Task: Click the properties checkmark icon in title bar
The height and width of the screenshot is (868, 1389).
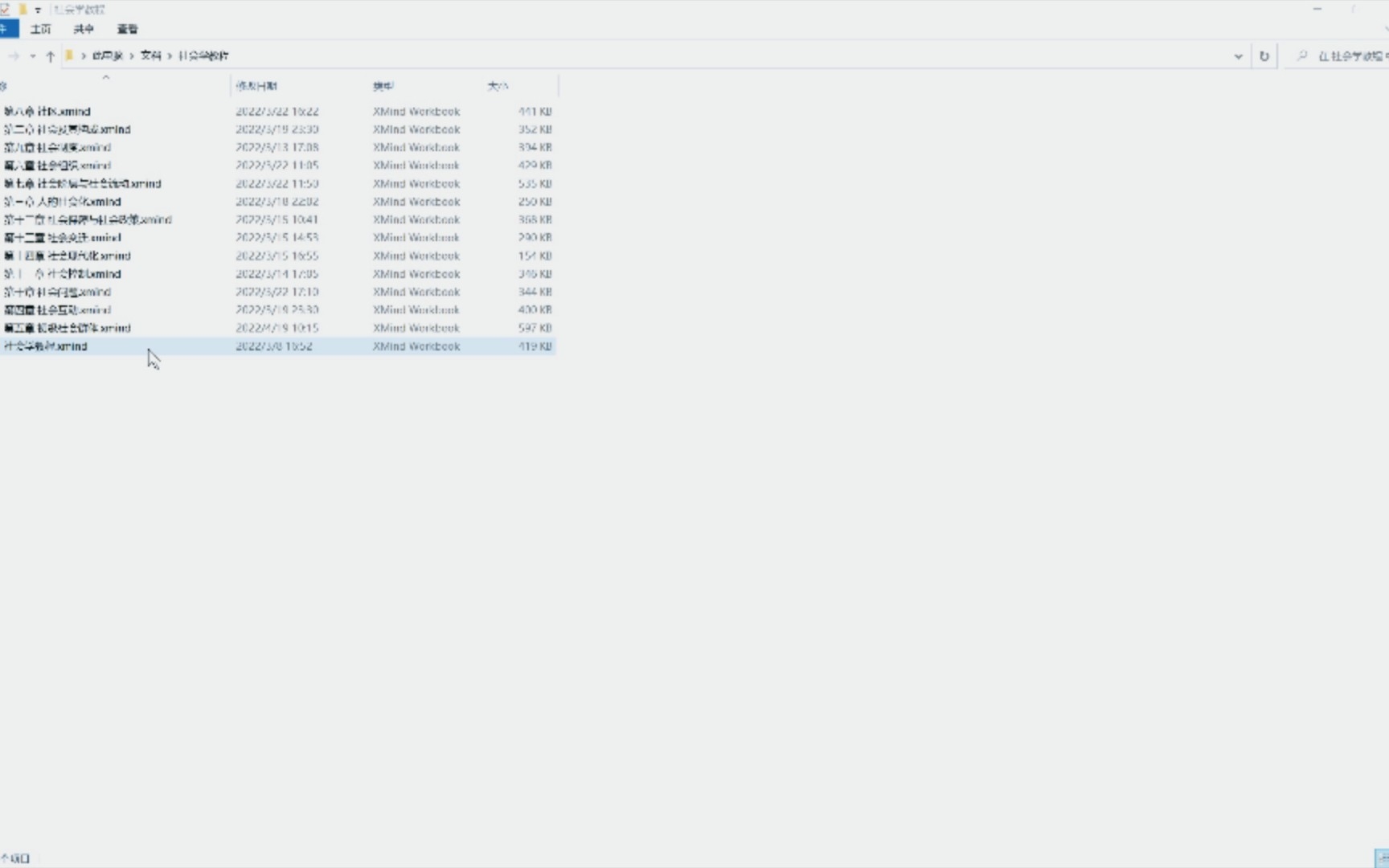Action: 6,10
